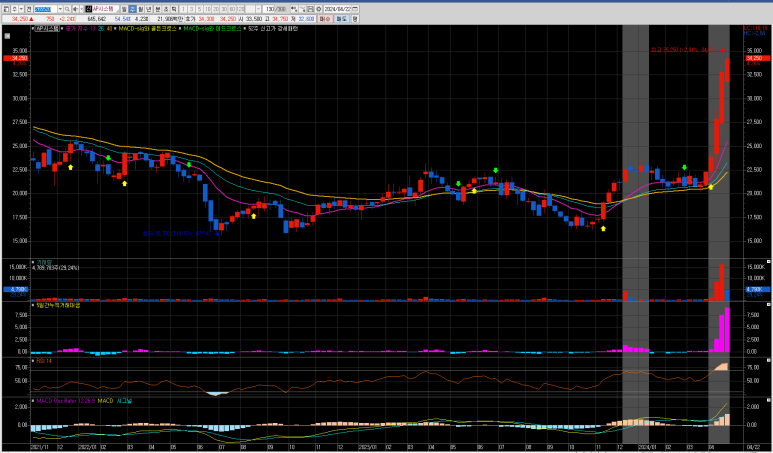The image size is (773, 453).
Task: Select the 주 (weekly) period button
Action: point(133,9)
